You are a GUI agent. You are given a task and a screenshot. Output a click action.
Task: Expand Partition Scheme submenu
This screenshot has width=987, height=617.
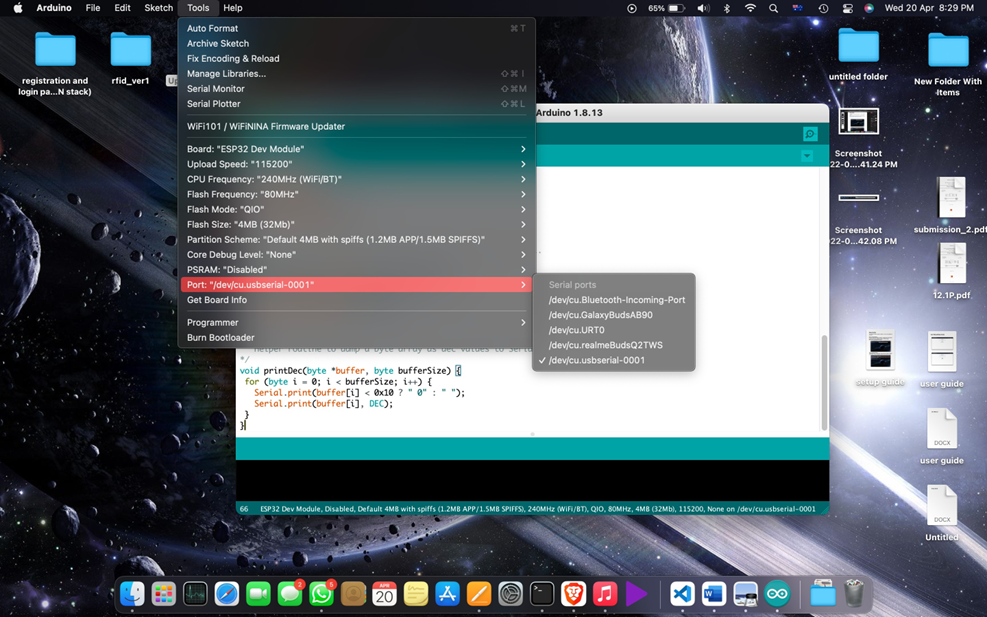(356, 239)
